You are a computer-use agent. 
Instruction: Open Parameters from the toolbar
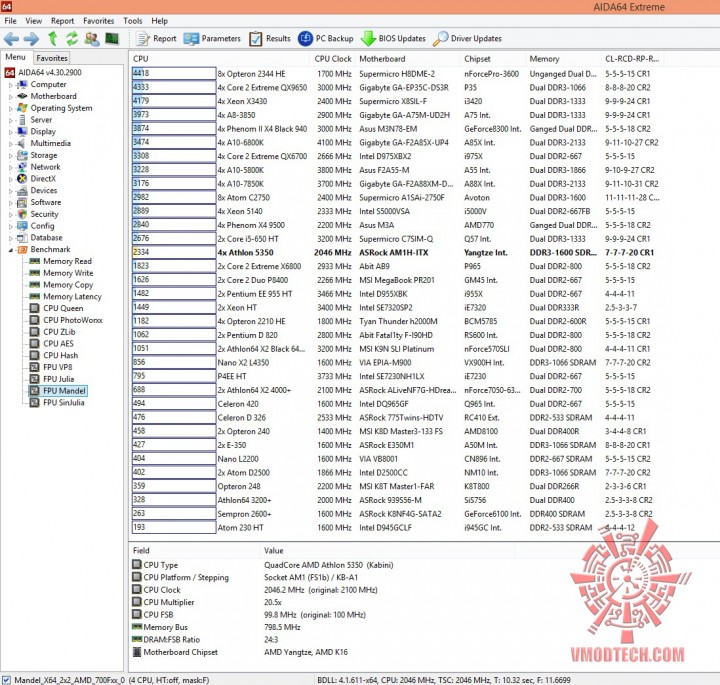(212, 39)
